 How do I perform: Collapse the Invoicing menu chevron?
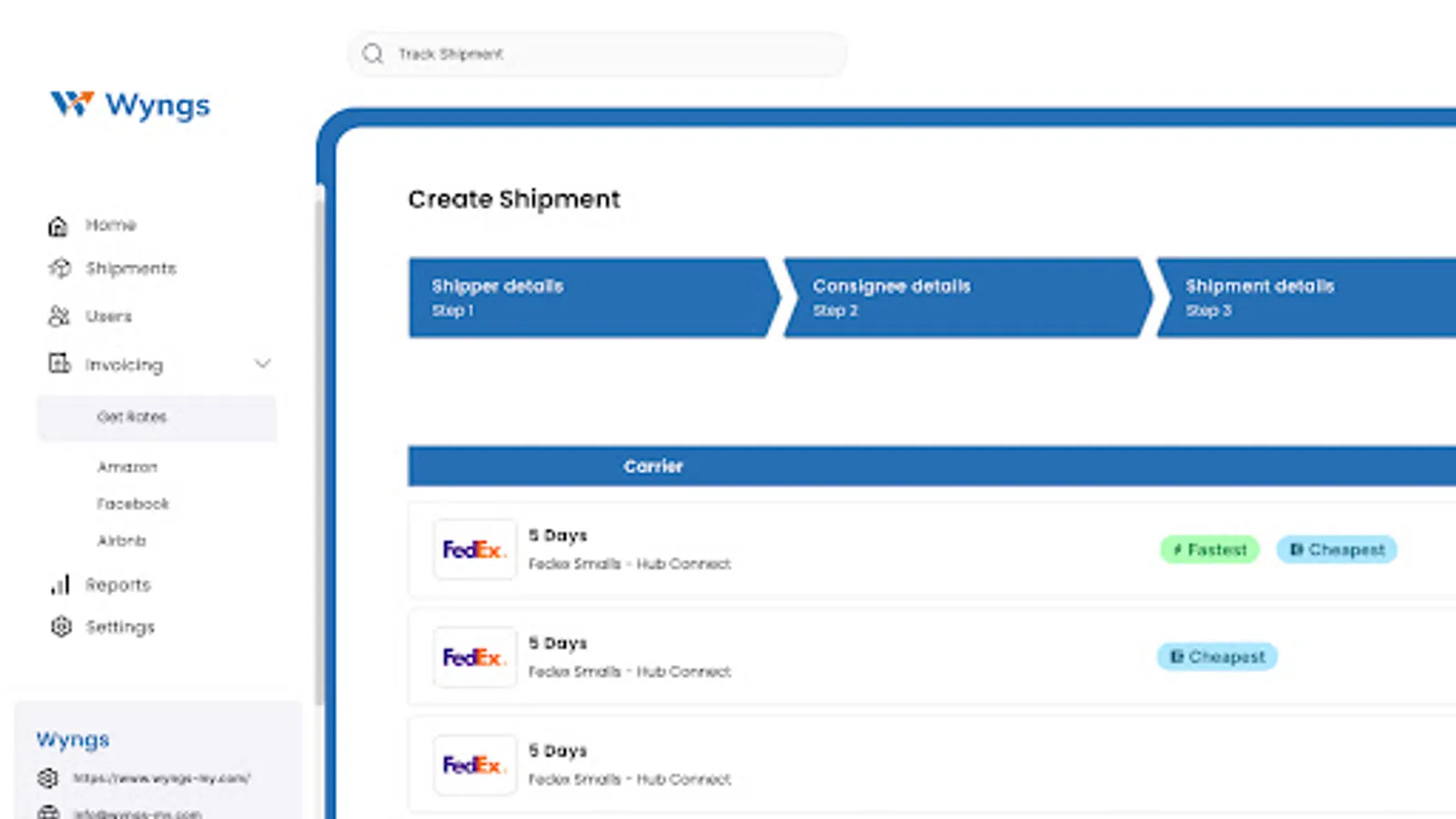click(x=263, y=363)
